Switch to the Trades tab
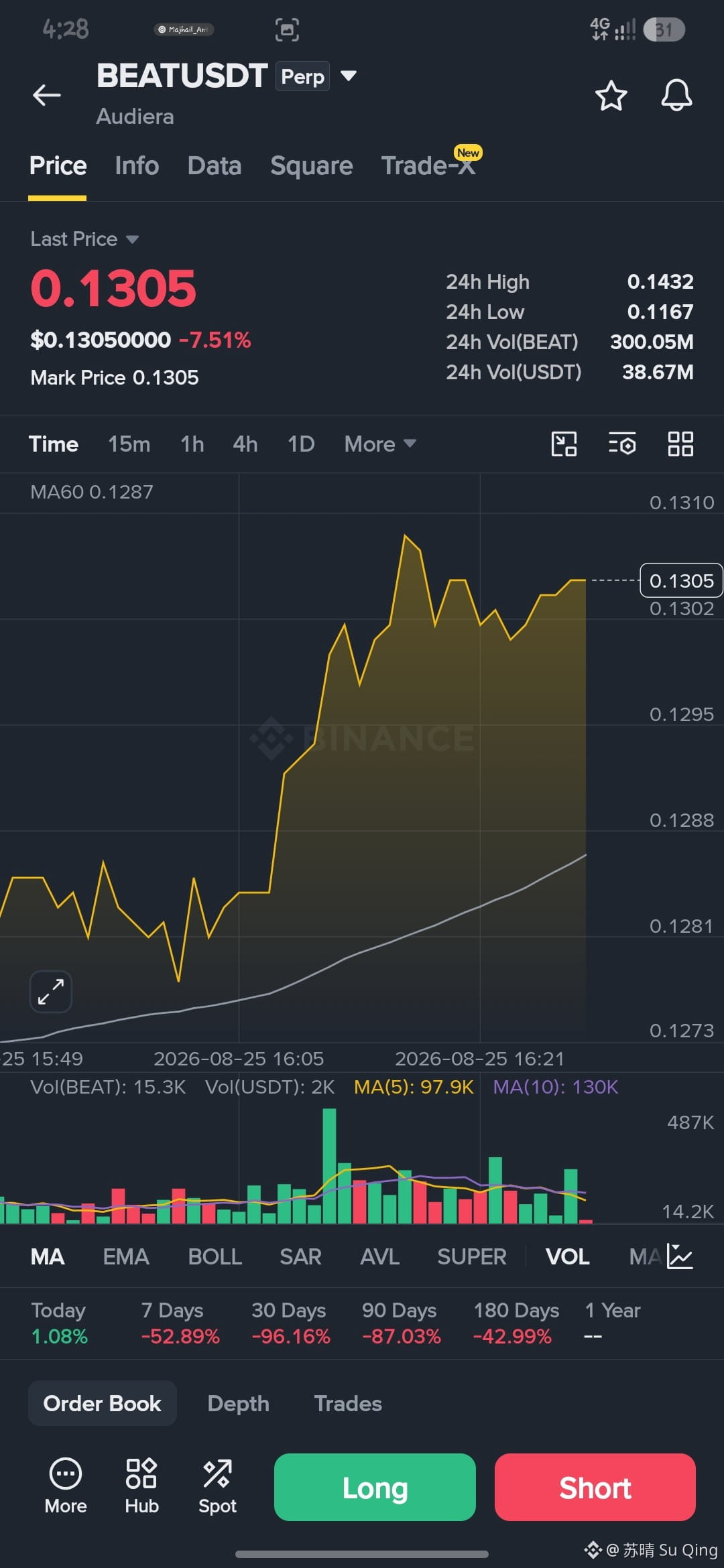The height and width of the screenshot is (1568, 724). (x=348, y=1403)
